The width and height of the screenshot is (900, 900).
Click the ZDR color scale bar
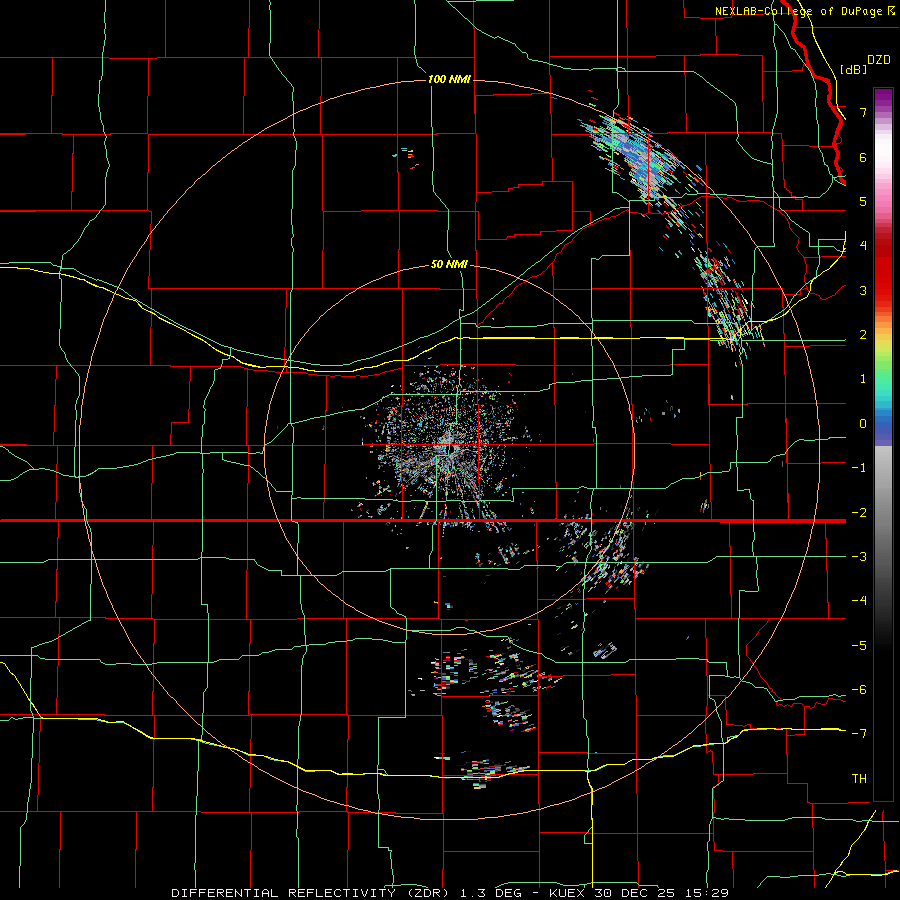pos(883,444)
